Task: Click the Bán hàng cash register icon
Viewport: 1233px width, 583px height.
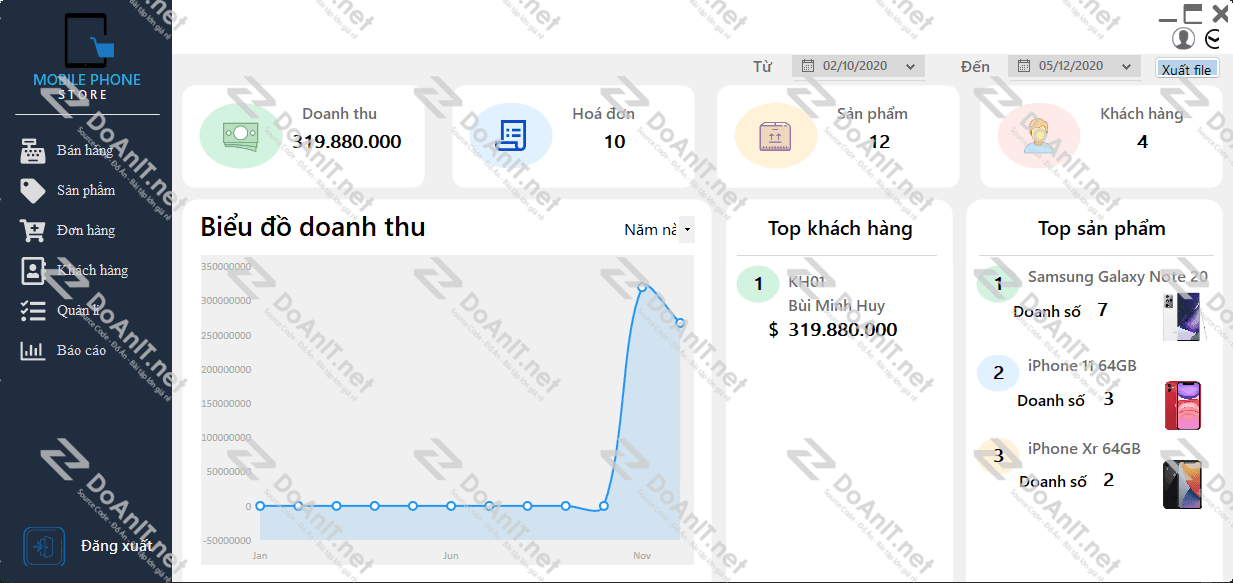Action: click(33, 151)
